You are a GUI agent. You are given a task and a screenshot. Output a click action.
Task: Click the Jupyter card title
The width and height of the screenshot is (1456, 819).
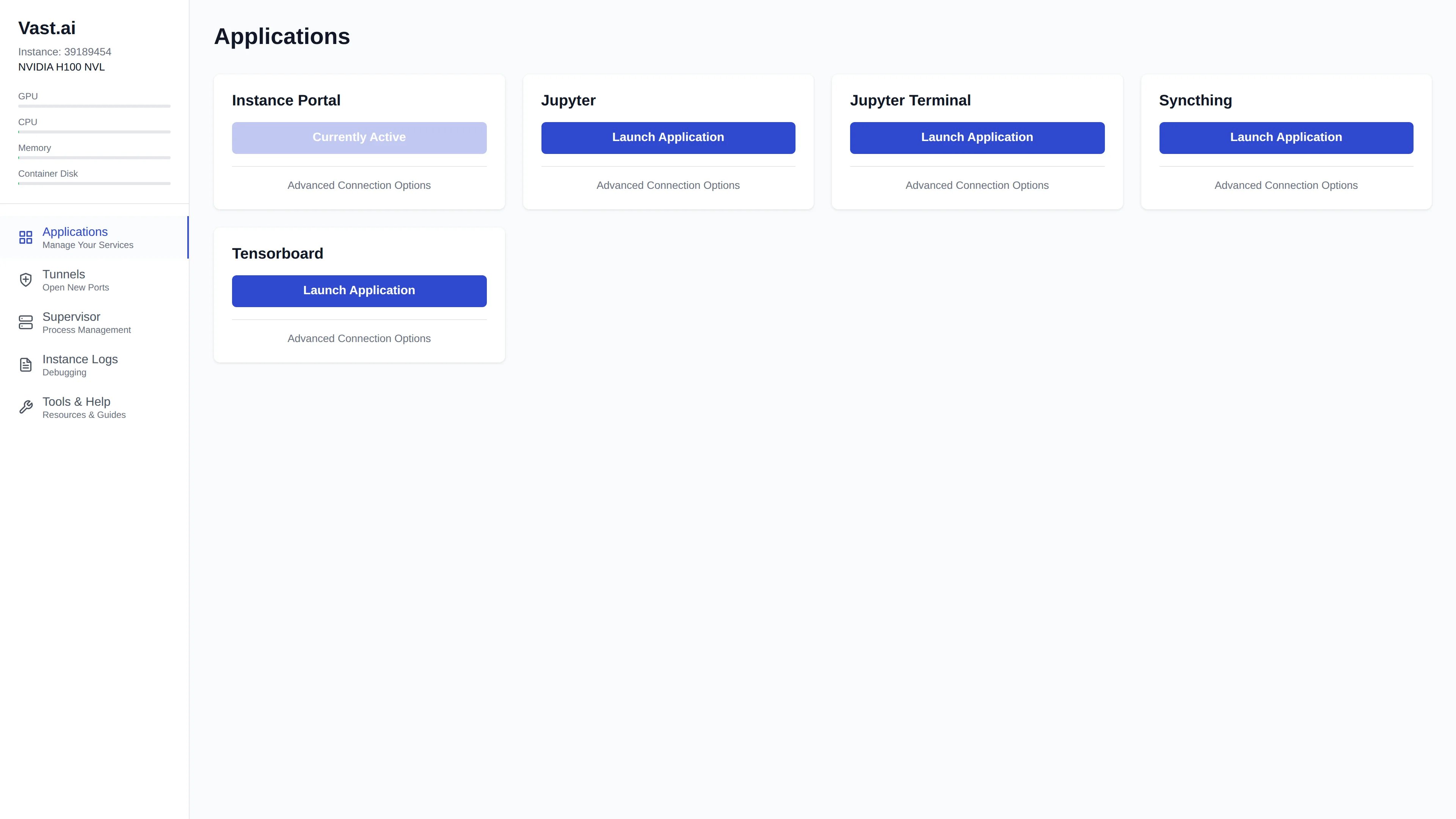point(568,100)
